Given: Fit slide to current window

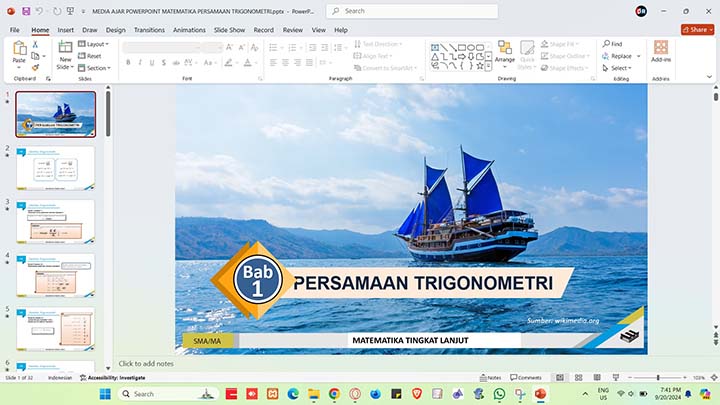Looking at the screenshot, I should click(x=714, y=377).
